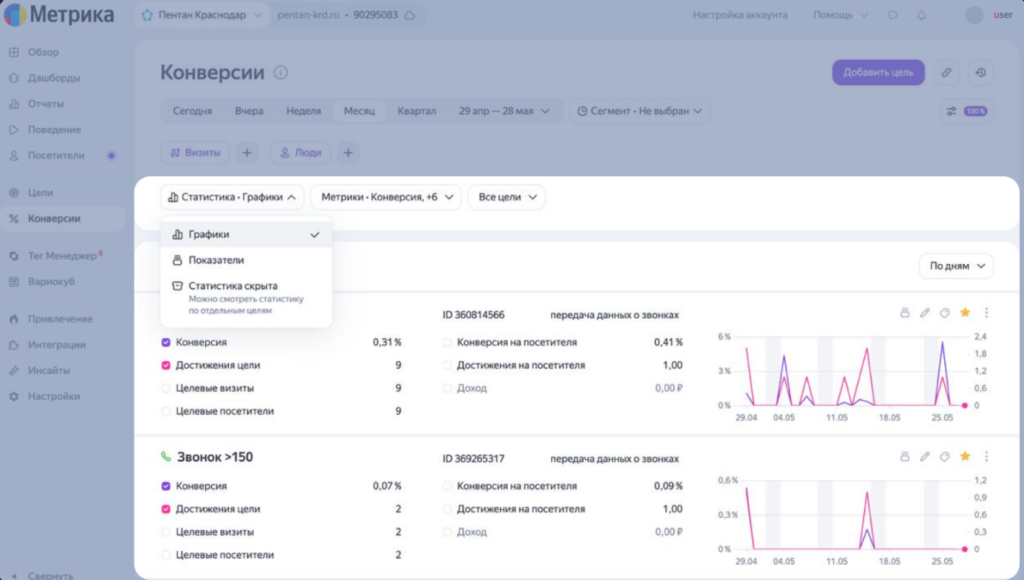The height and width of the screenshot is (580, 1024).
Task: Copy link using the chain icon
Action: [946, 72]
